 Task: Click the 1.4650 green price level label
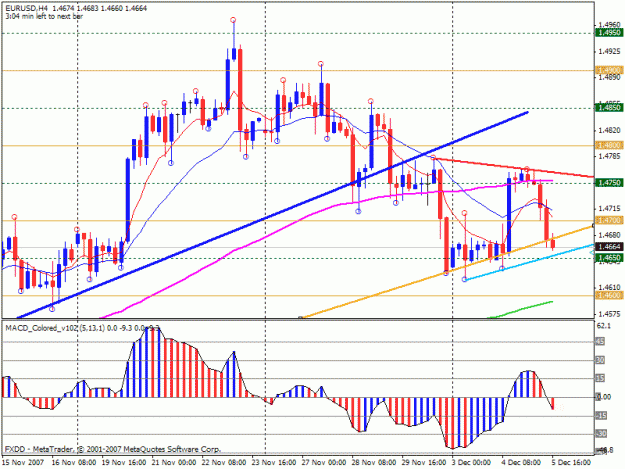click(x=609, y=258)
